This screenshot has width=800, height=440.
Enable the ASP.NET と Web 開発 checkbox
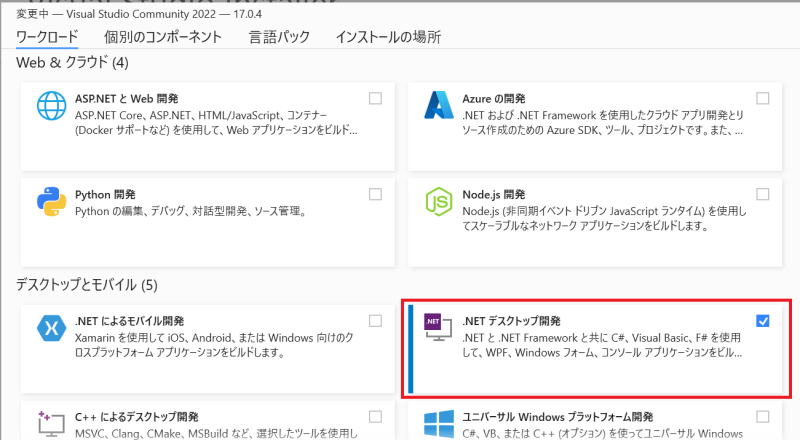click(x=376, y=98)
